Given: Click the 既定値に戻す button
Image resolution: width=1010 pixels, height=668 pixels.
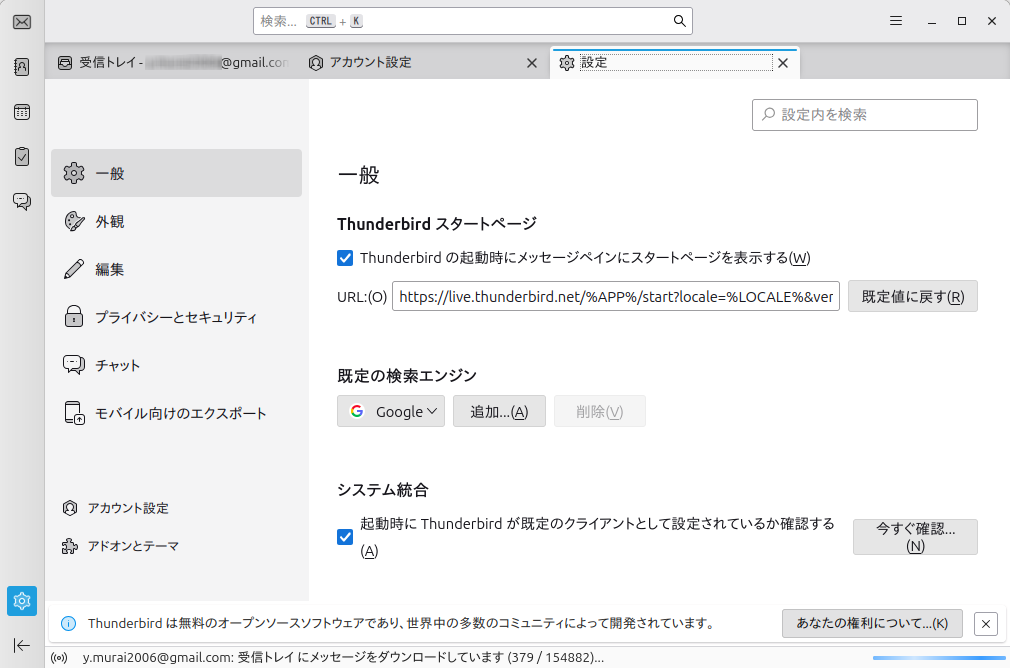Looking at the screenshot, I should 912,296.
